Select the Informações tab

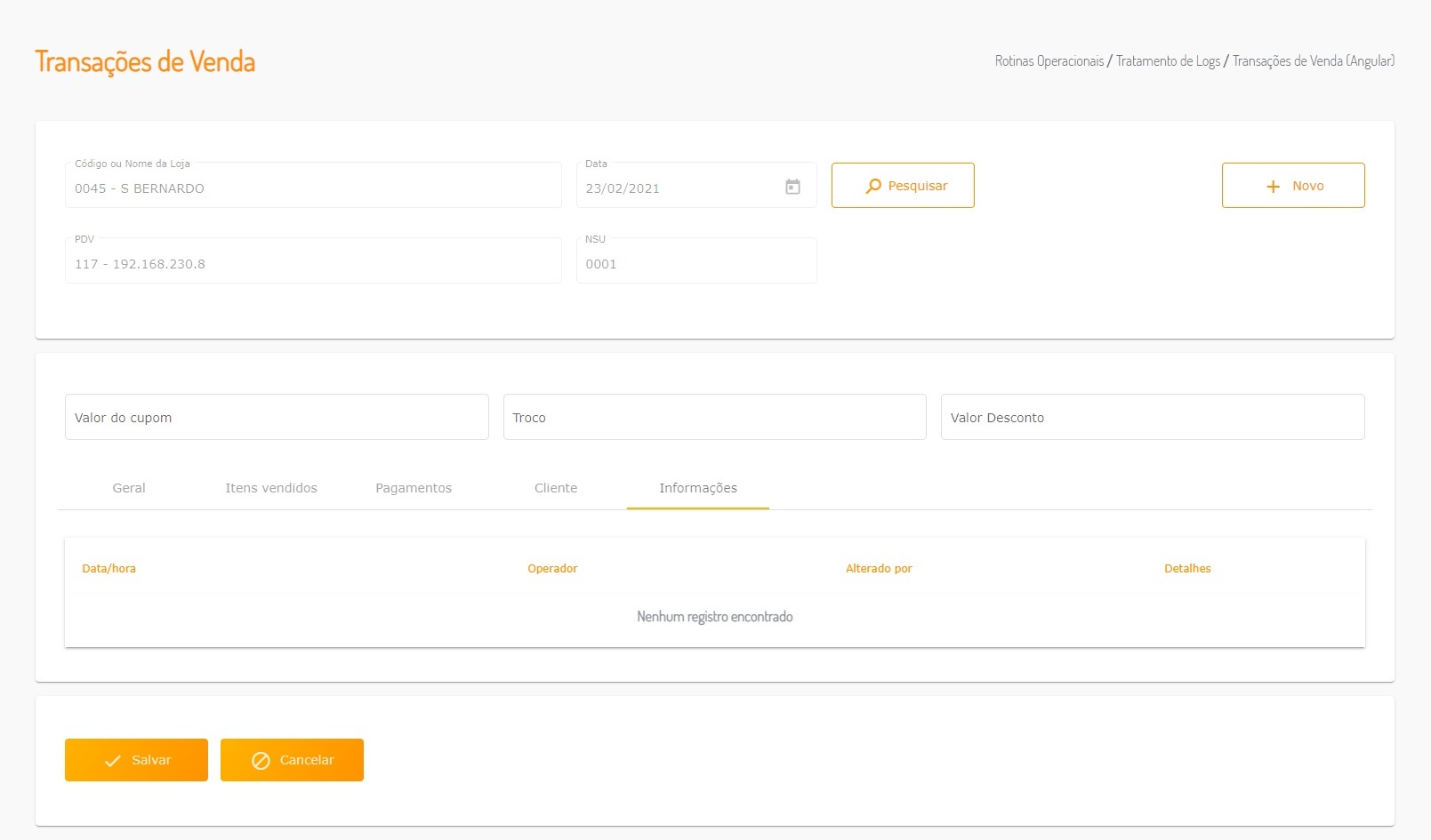click(698, 488)
